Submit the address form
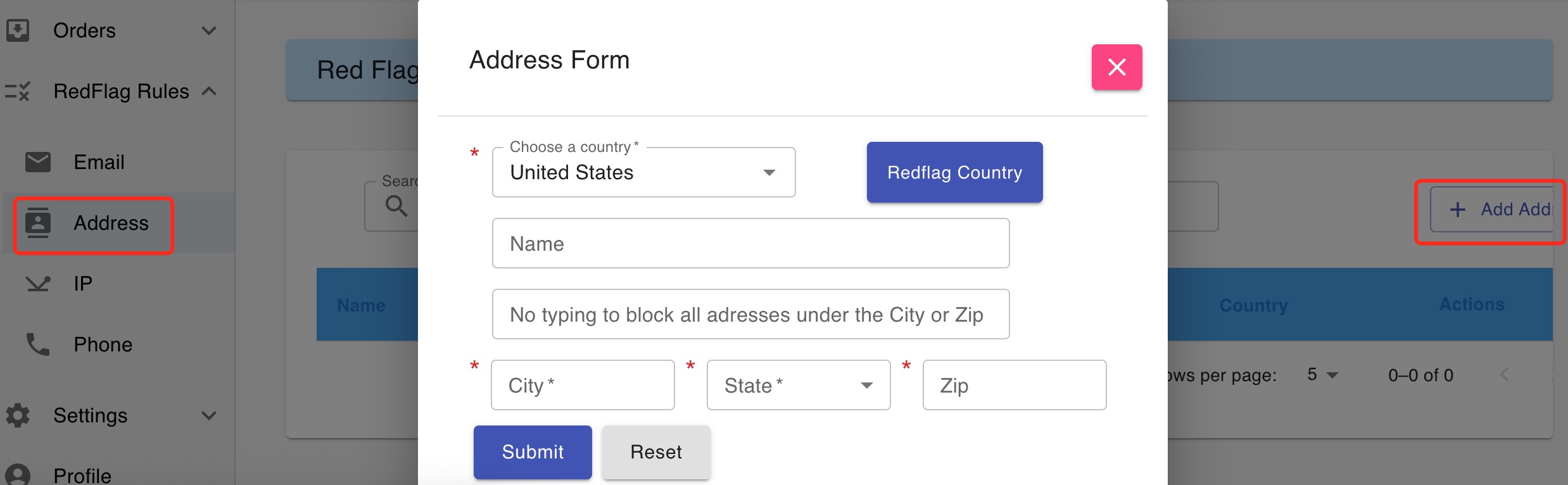The width and height of the screenshot is (1568, 485). click(532, 451)
